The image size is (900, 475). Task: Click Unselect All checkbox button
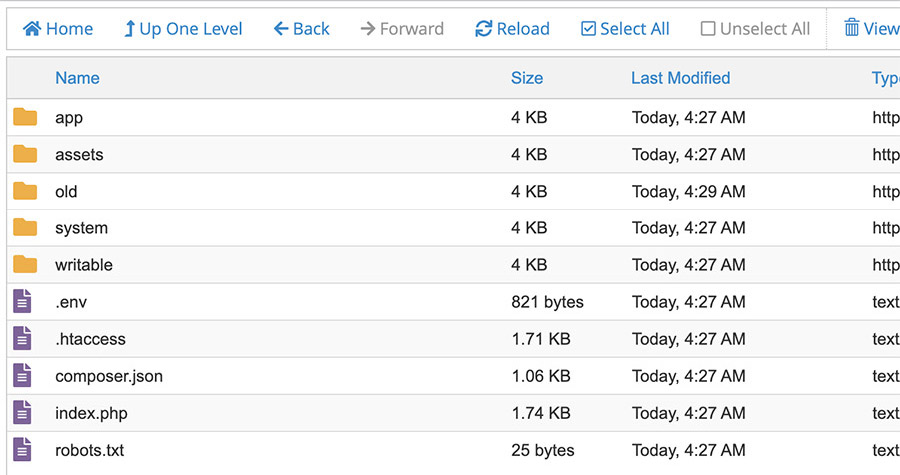[x=755, y=29]
